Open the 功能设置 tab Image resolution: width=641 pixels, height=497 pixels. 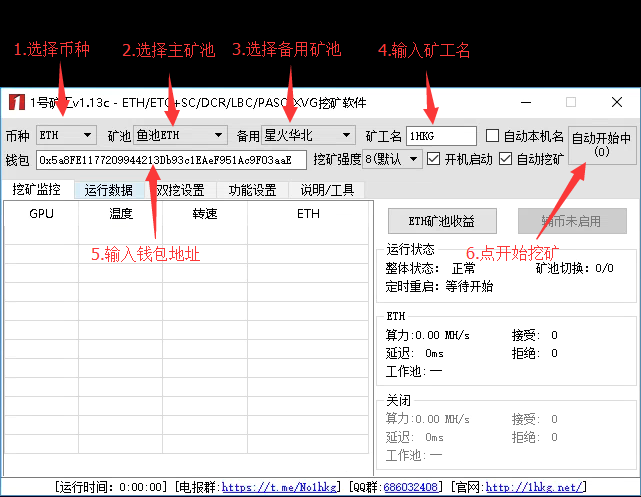(252, 190)
